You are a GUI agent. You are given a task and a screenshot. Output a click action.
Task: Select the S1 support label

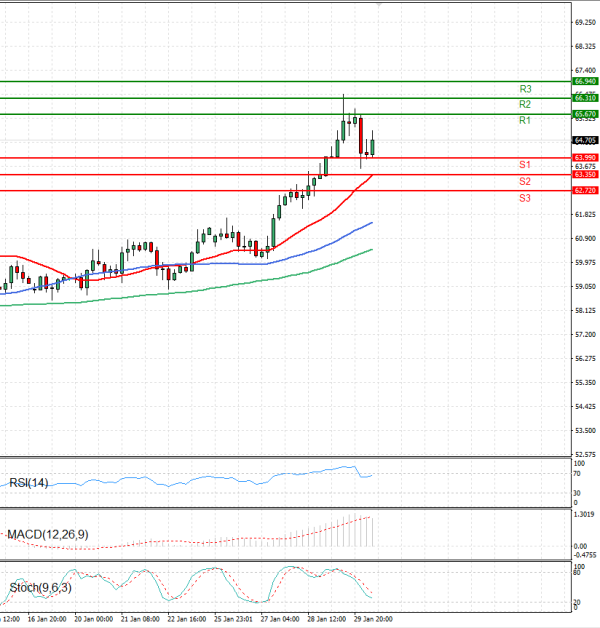coord(524,165)
